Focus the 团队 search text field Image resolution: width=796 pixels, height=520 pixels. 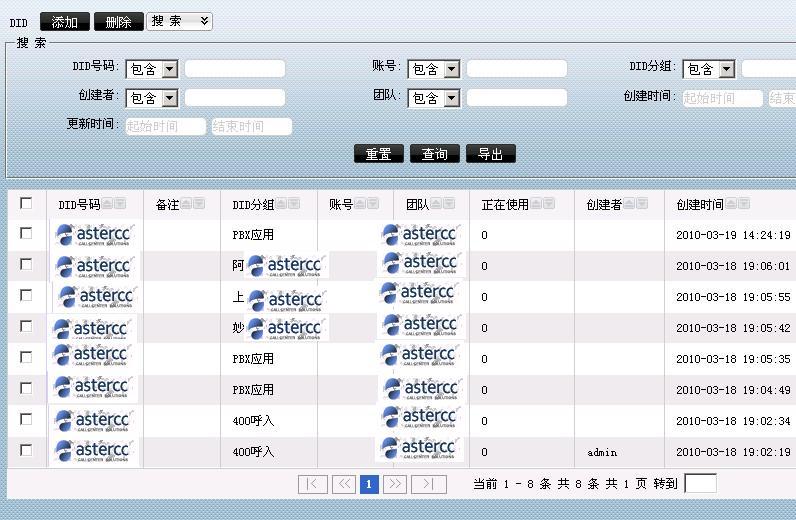(x=517, y=98)
